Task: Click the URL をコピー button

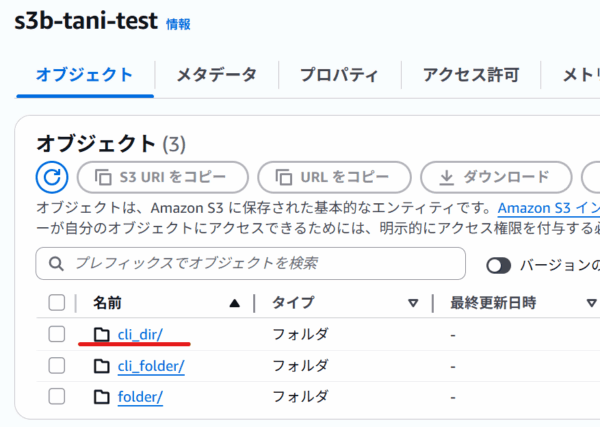Action: click(334, 177)
